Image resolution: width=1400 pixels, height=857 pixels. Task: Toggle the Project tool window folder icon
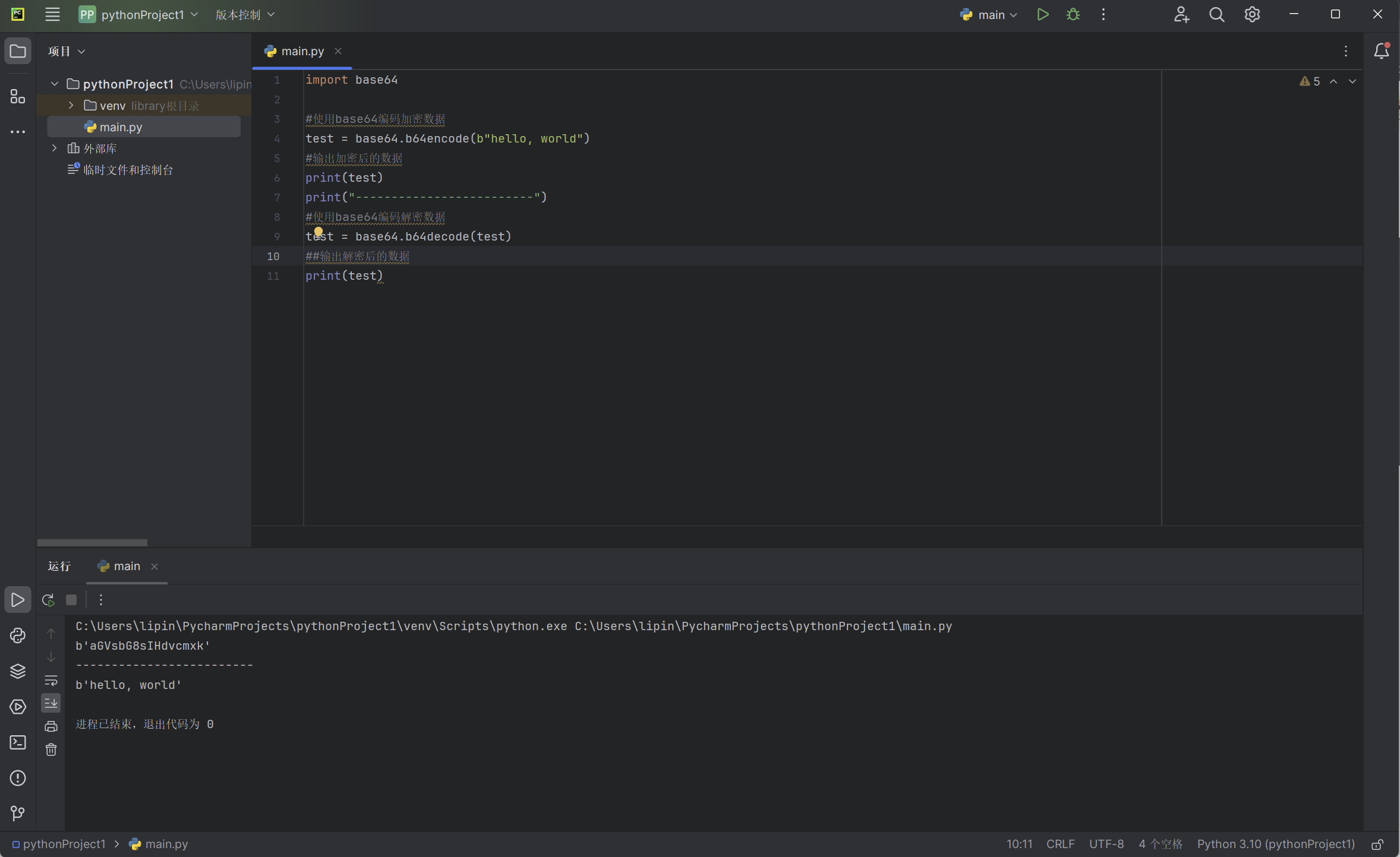[18, 51]
